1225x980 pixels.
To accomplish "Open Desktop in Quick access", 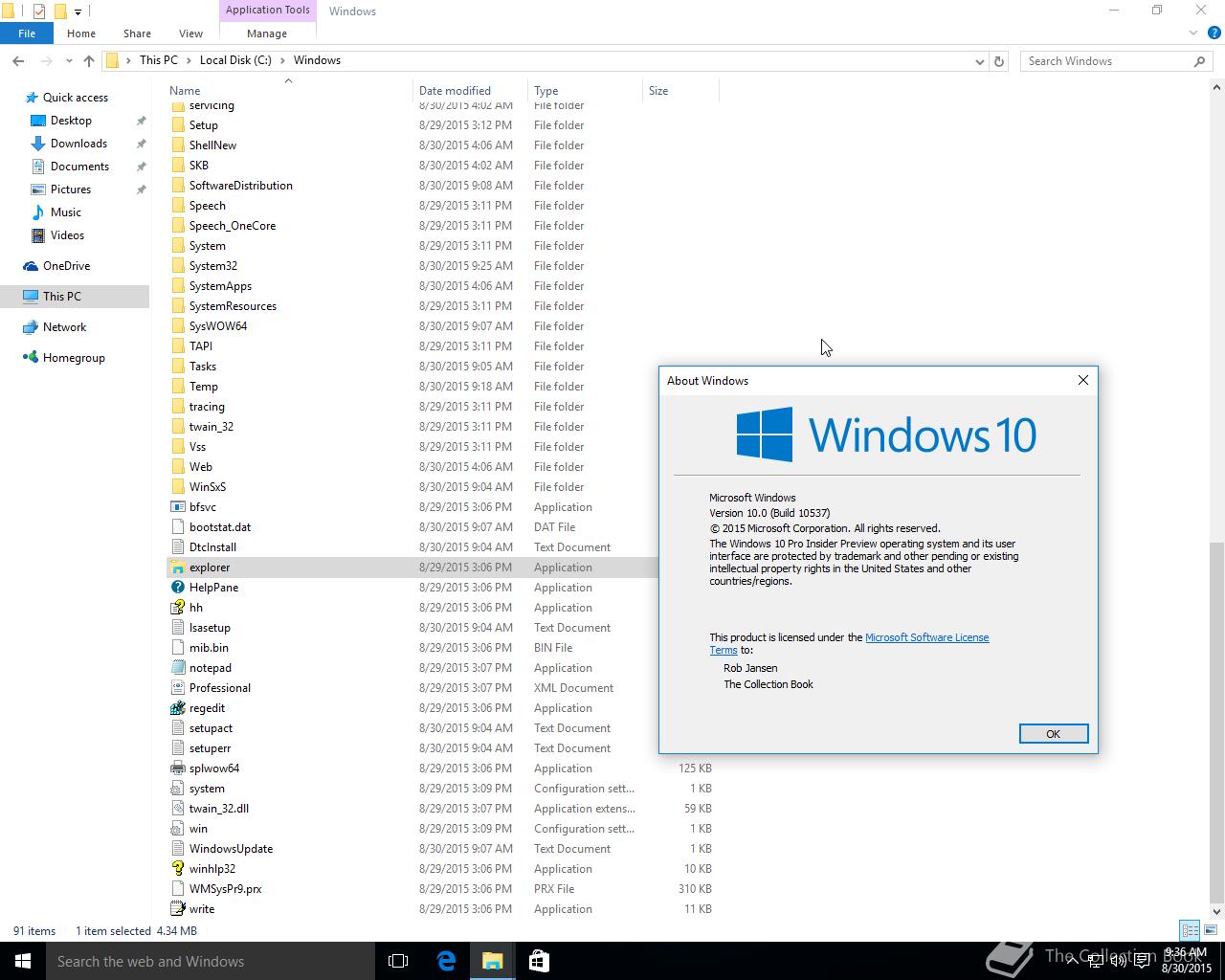I will pos(71,121).
